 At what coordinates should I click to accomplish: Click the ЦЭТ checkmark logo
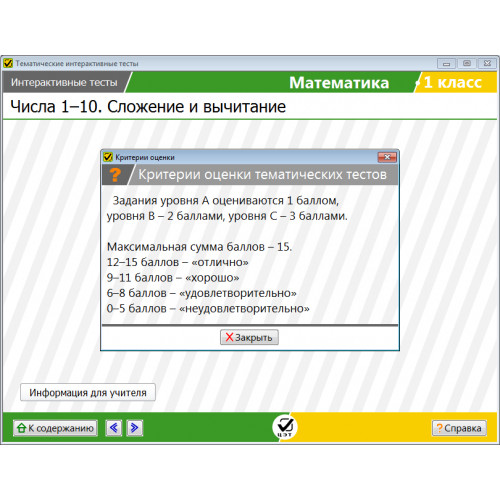tap(285, 427)
